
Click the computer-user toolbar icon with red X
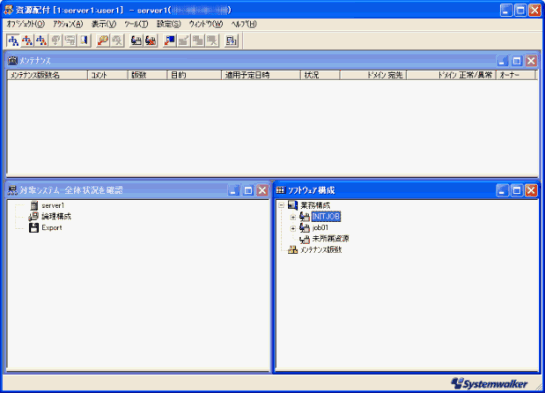[x=151, y=41]
